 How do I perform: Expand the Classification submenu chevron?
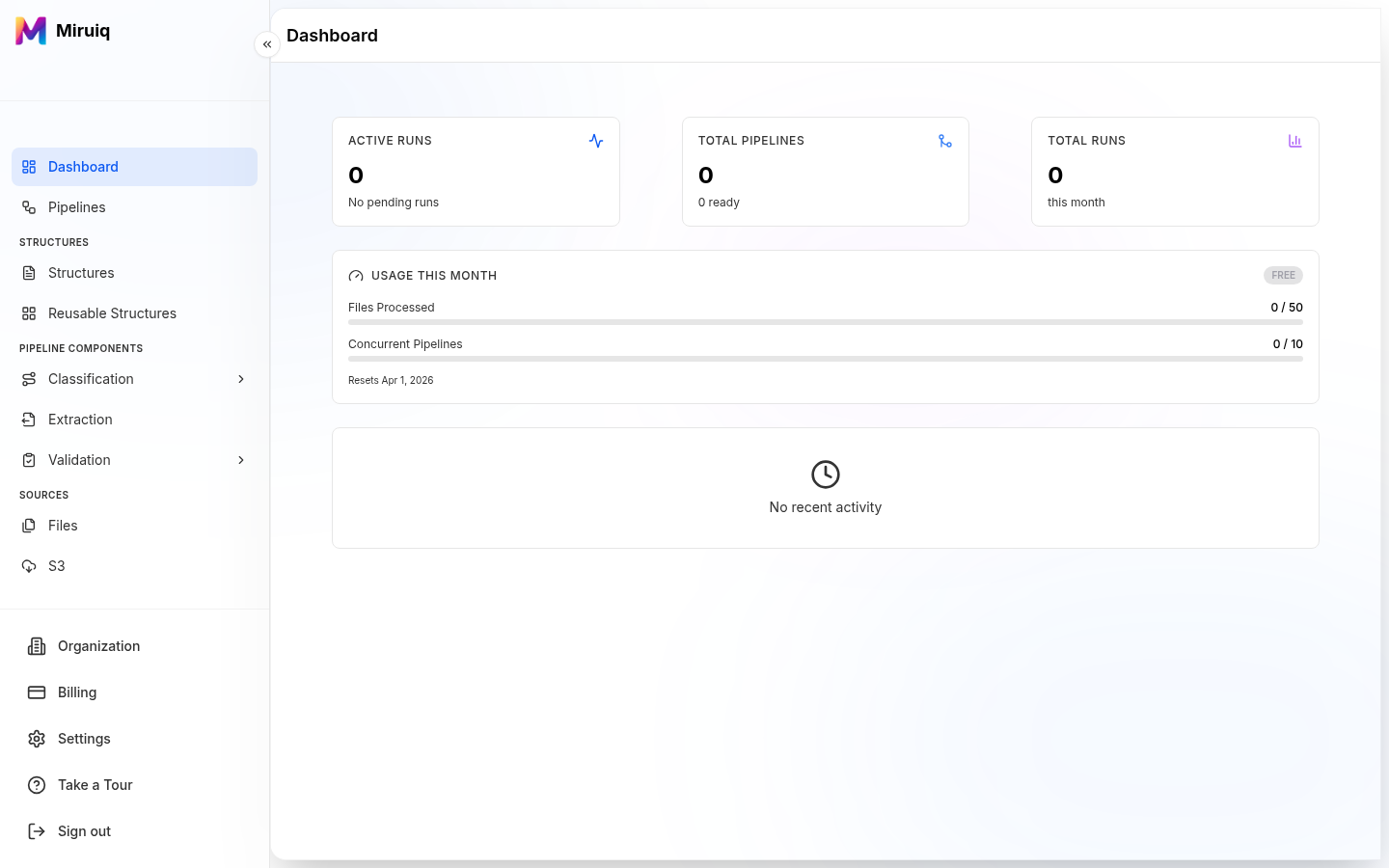coord(241,379)
